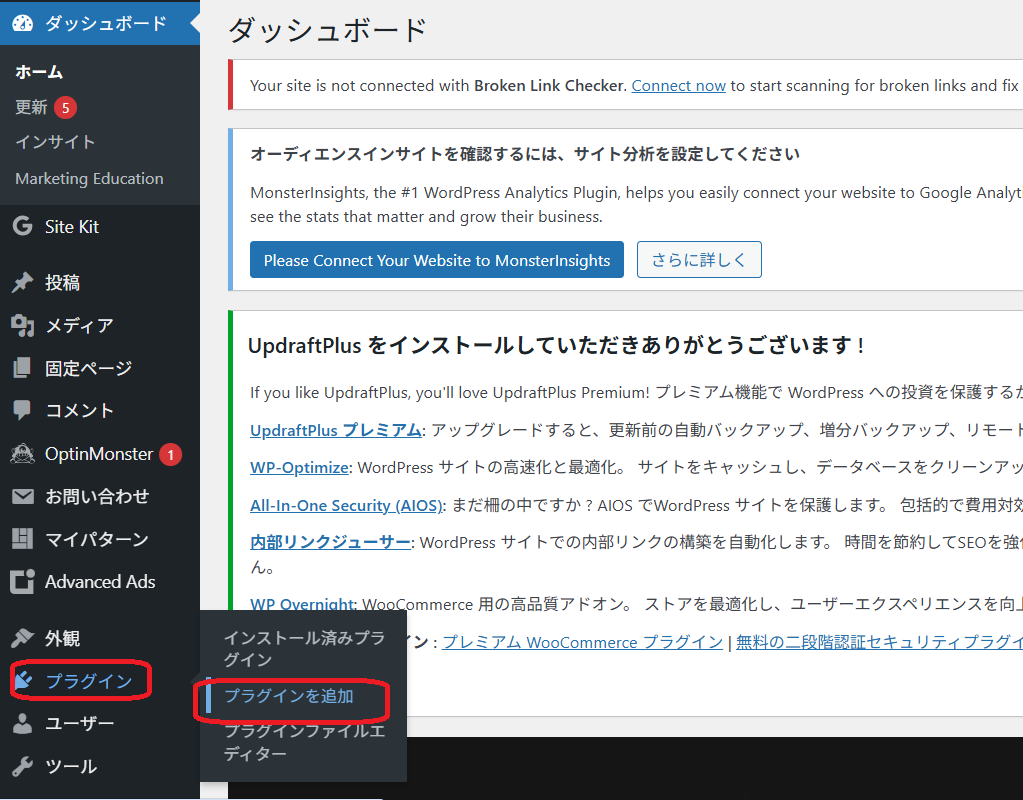Click the plug icon beside プラグイン
Viewport: 1023px width, 800px height.
[x=23, y=680]
